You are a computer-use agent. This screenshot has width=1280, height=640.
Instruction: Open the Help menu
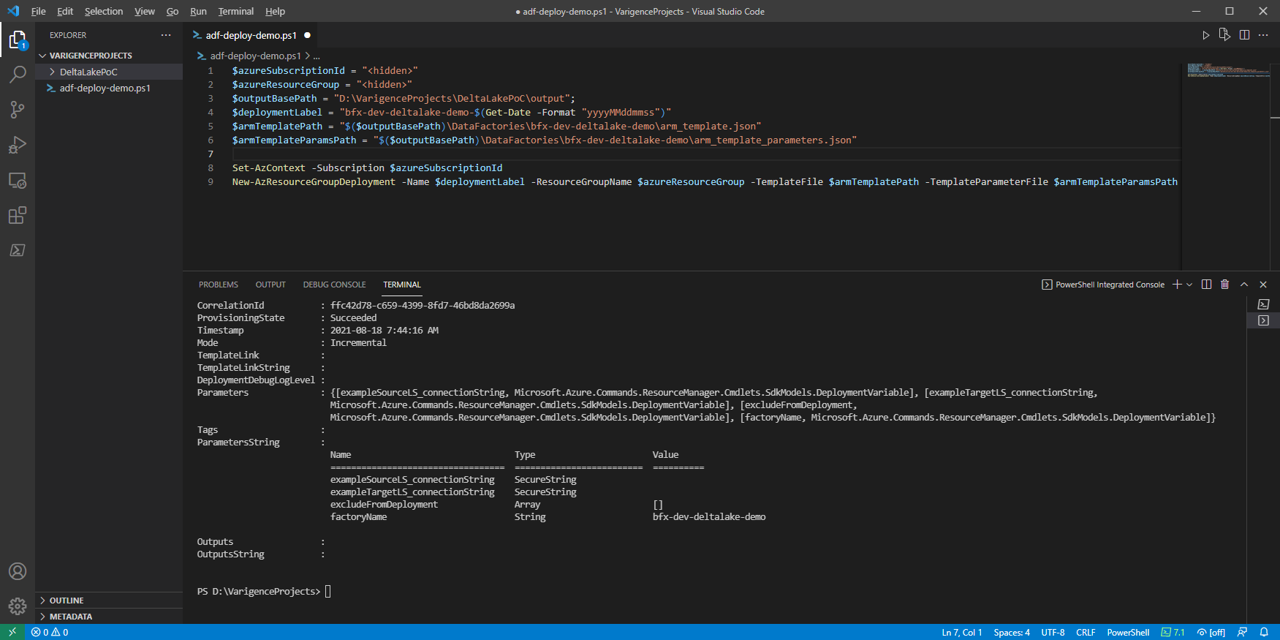pyautogui.click(x=275, y=11)
